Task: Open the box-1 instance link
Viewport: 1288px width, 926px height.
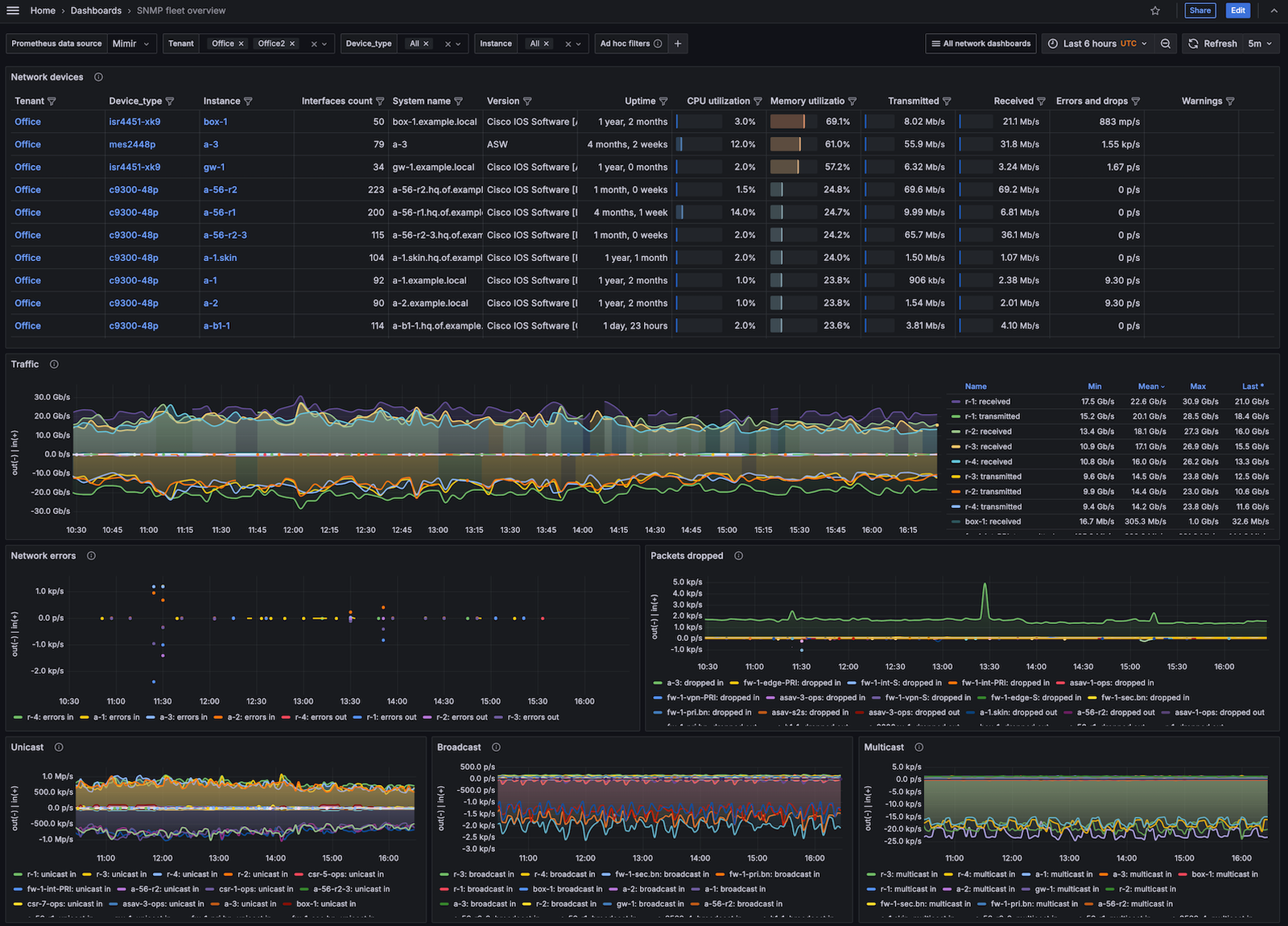Action: pos(215,122)
